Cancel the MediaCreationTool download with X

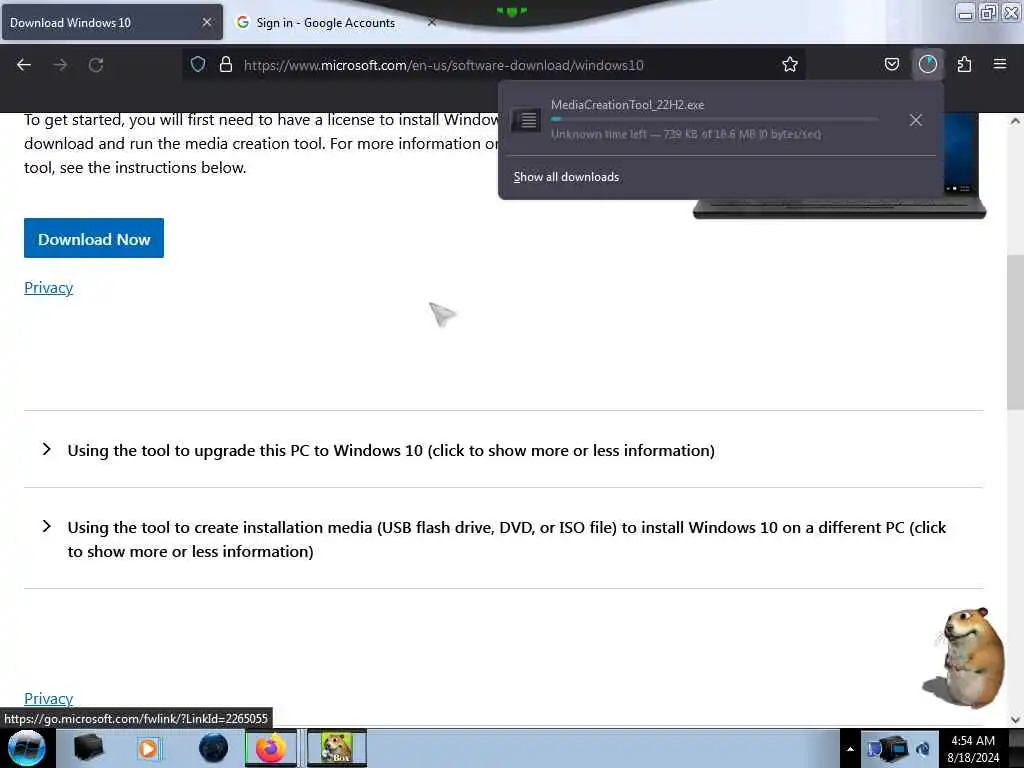916,120
